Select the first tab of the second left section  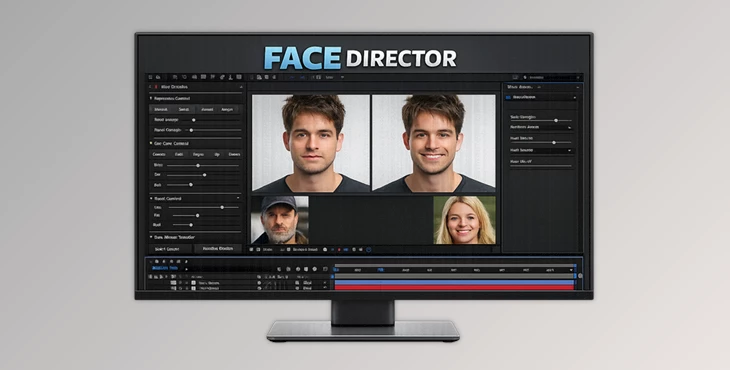pyautogui.click(x=159, y=154)
